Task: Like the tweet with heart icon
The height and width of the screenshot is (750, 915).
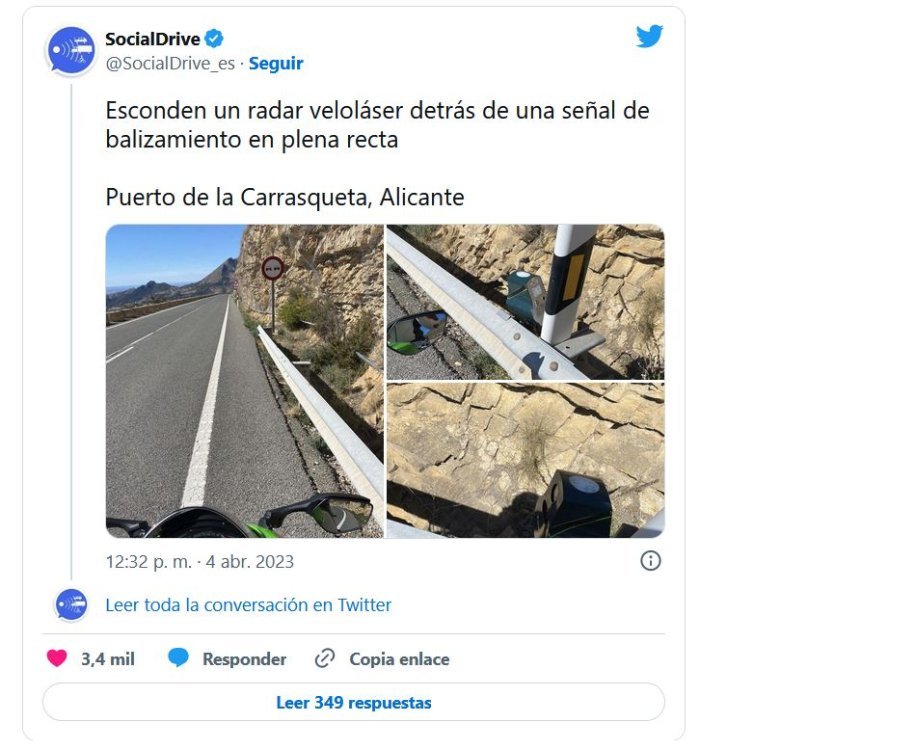Action: tap(57, 658)
